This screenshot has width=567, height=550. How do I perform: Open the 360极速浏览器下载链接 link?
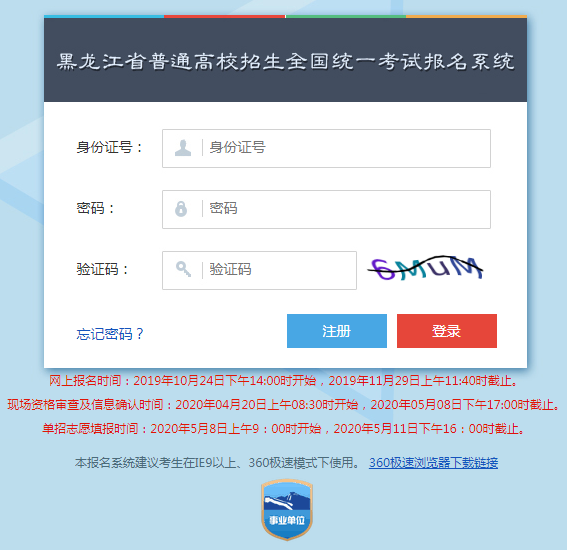click(x=433, y=462)
